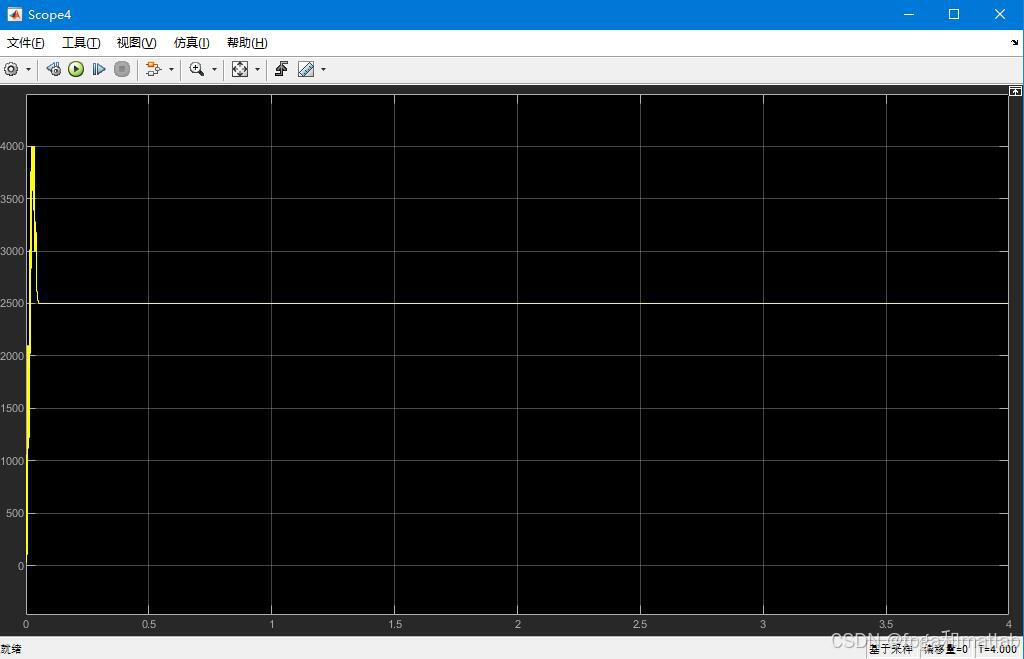Open the Triggers icon
The height and width of the screenshot is (659, 1024).
point(281,69)
